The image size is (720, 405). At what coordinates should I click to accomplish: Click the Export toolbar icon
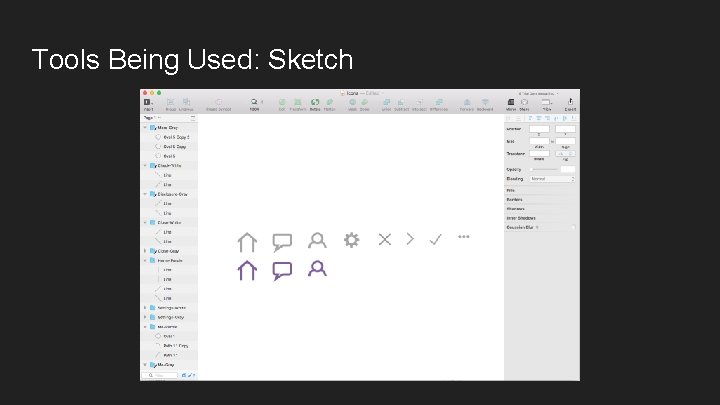click(x=570, y=101)
